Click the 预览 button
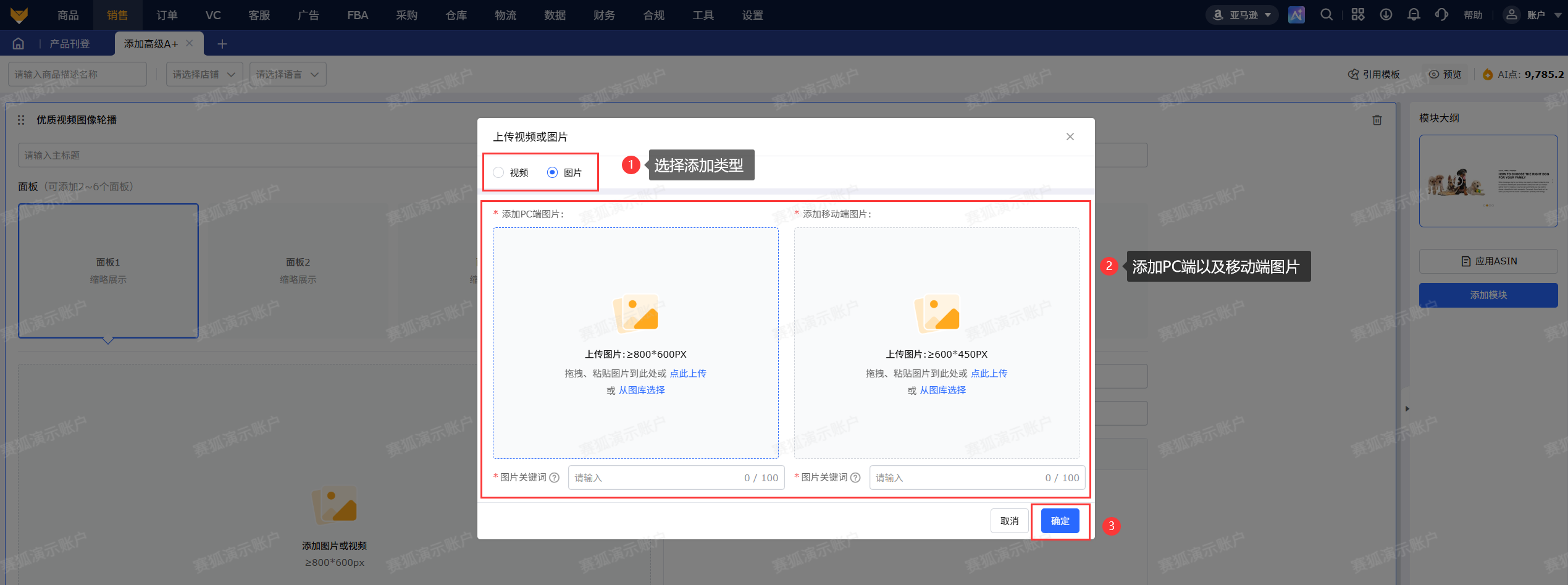Image resolution: width=1568 pixels, height=585 pixels. tap(1445, 74)
